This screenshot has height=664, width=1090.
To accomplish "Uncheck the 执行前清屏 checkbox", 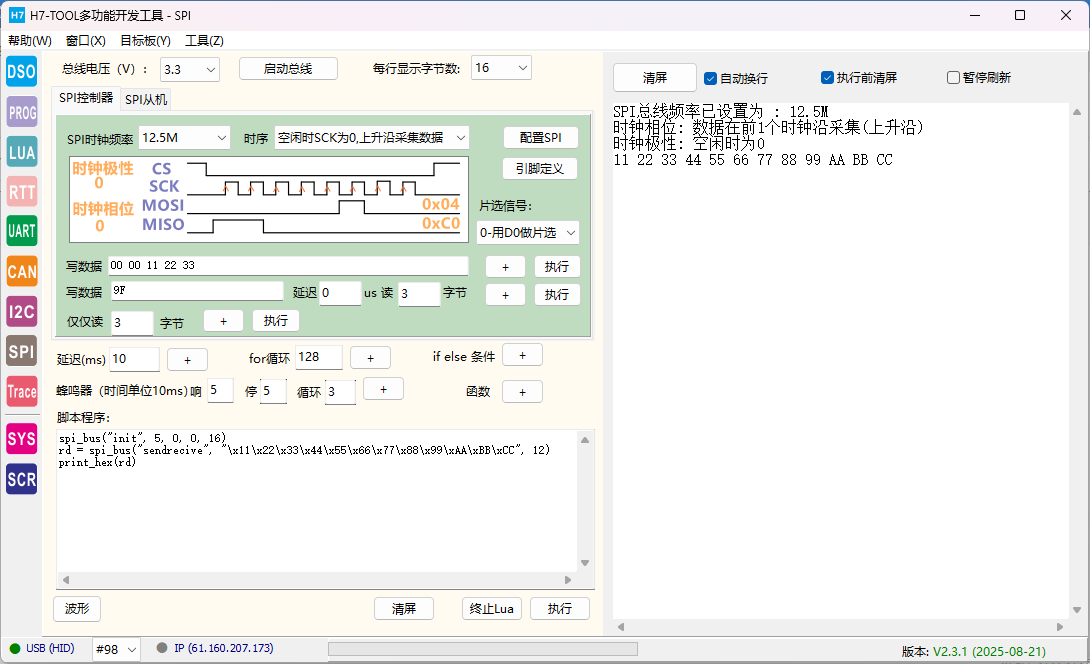I will click(827, 78).
